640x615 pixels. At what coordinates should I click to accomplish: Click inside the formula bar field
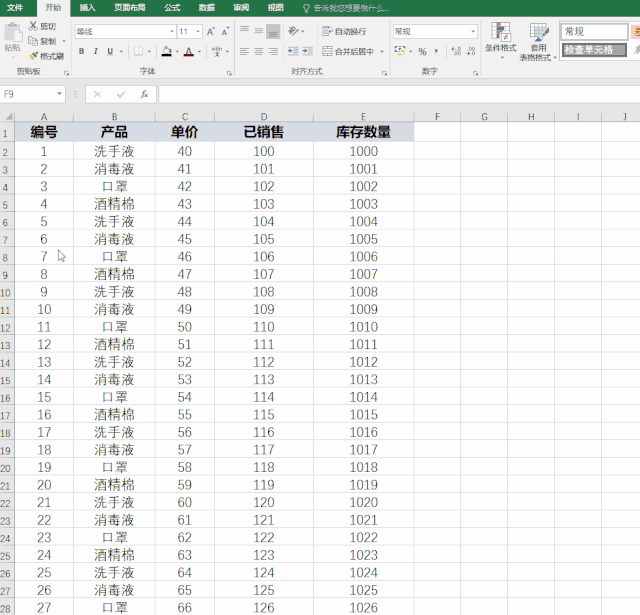[399, 94]
